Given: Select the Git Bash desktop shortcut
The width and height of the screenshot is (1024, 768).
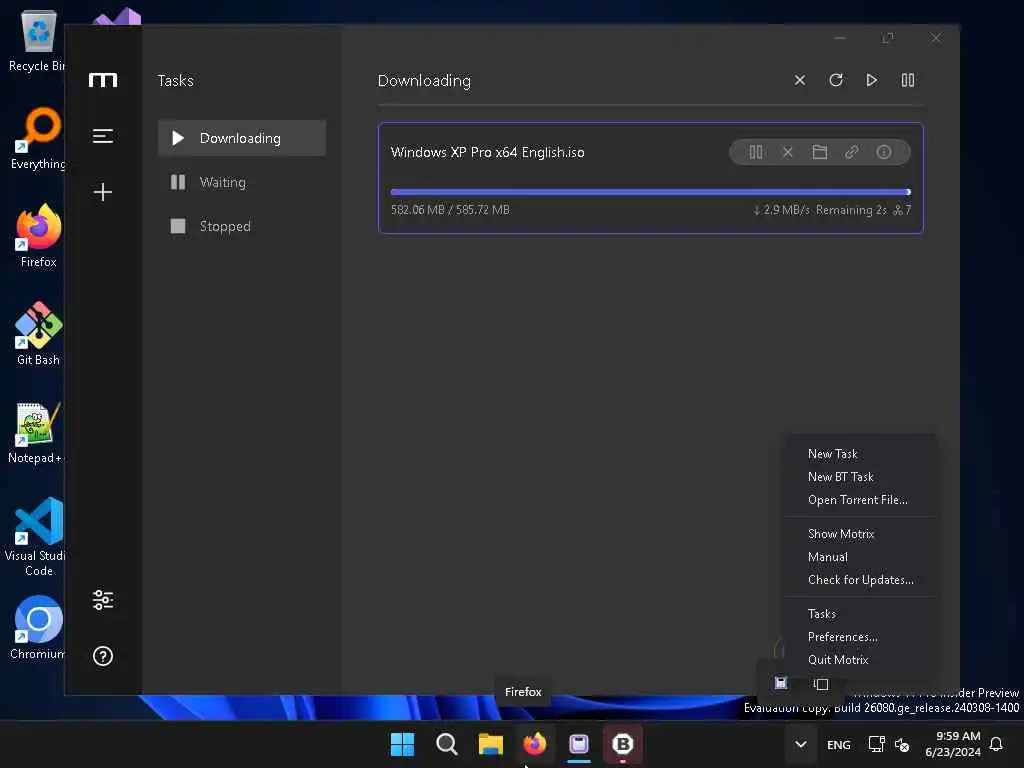Looking at the screenshot, I should pos(39,334).
